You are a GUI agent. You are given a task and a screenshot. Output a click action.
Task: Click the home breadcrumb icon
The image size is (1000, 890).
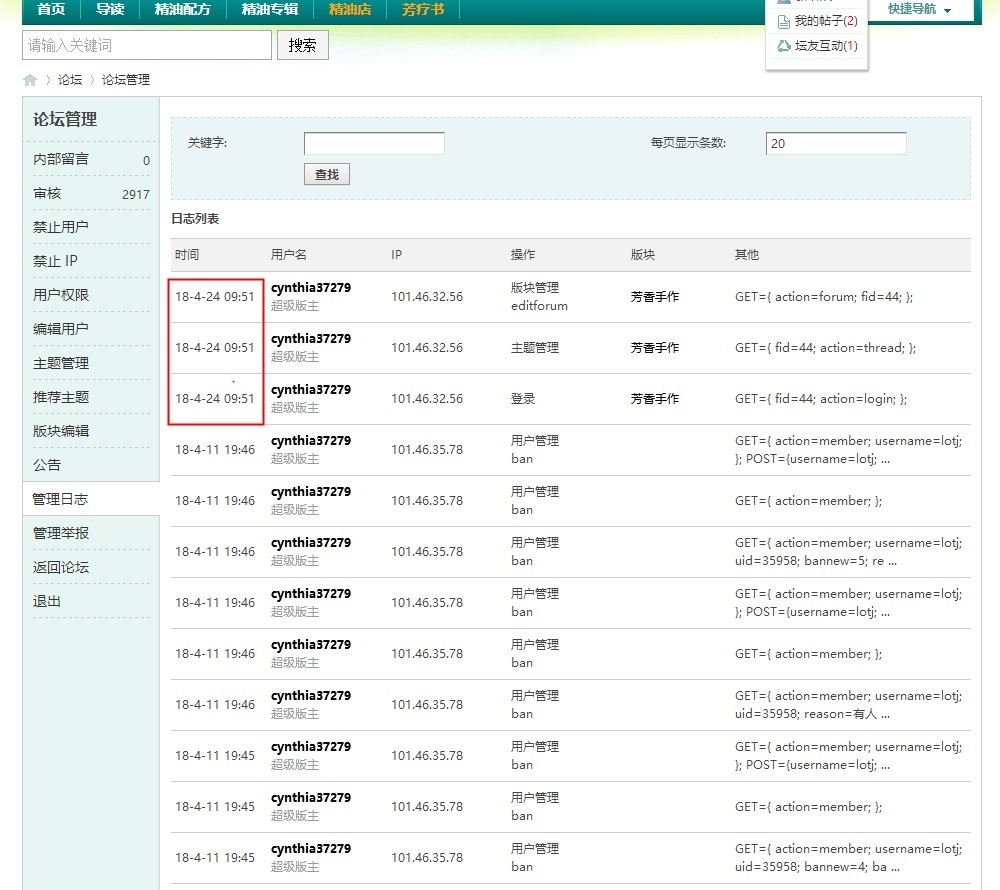click(29, 80)
